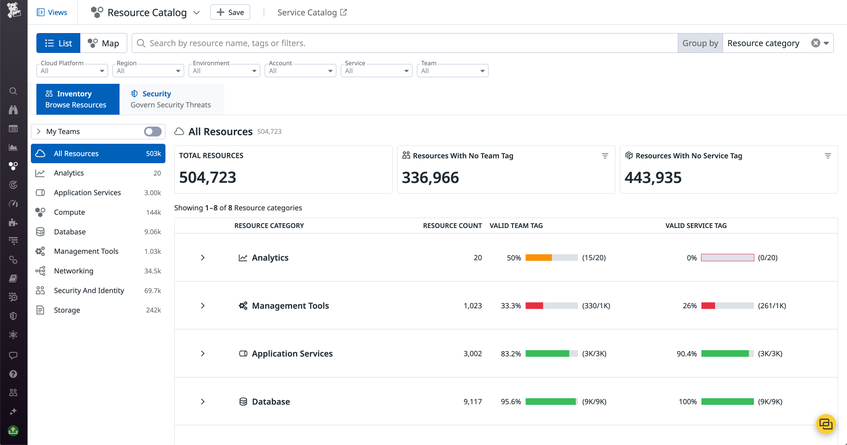This screenshot has height=445, width=847.
Task: Focus the resource search input field
Action: (405, 43)
